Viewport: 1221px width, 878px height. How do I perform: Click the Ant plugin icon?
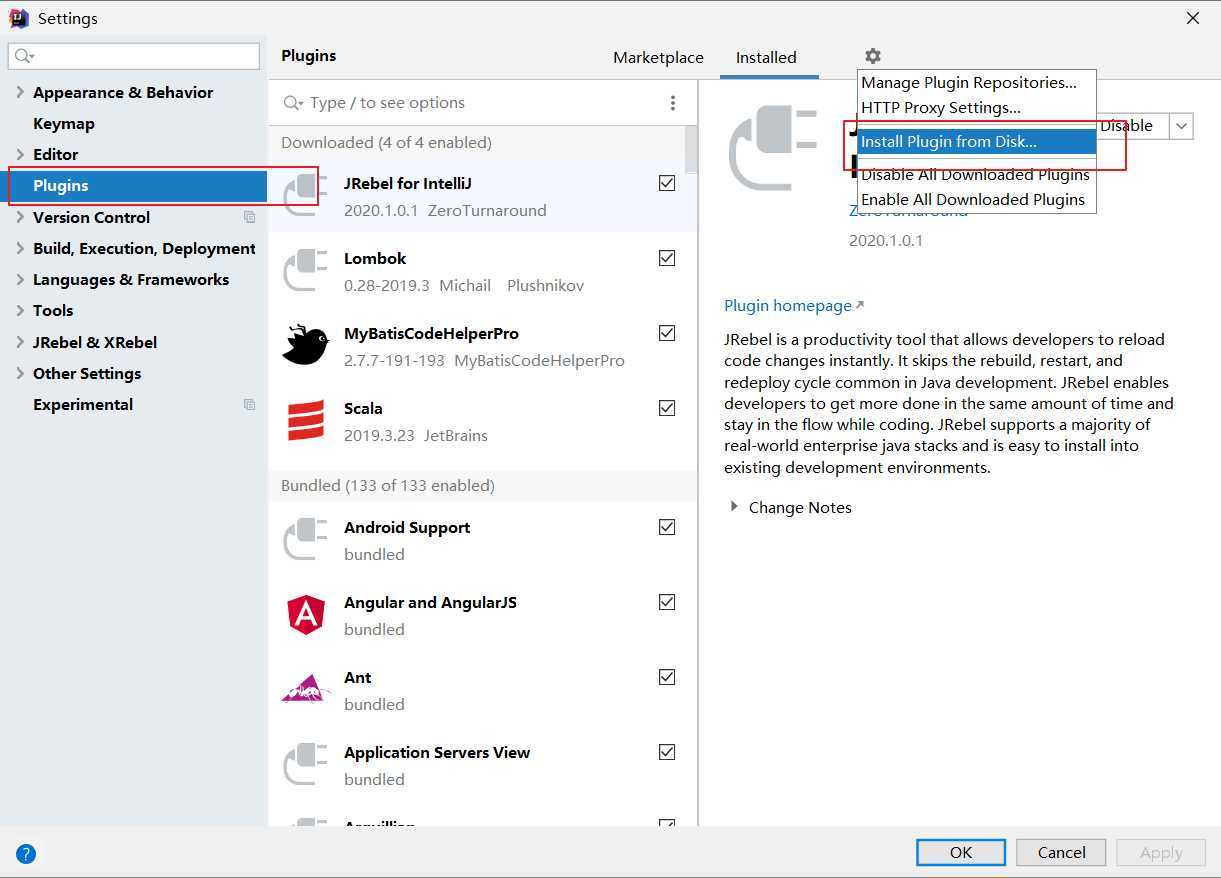pyautogui.click(x=306, y=689)
